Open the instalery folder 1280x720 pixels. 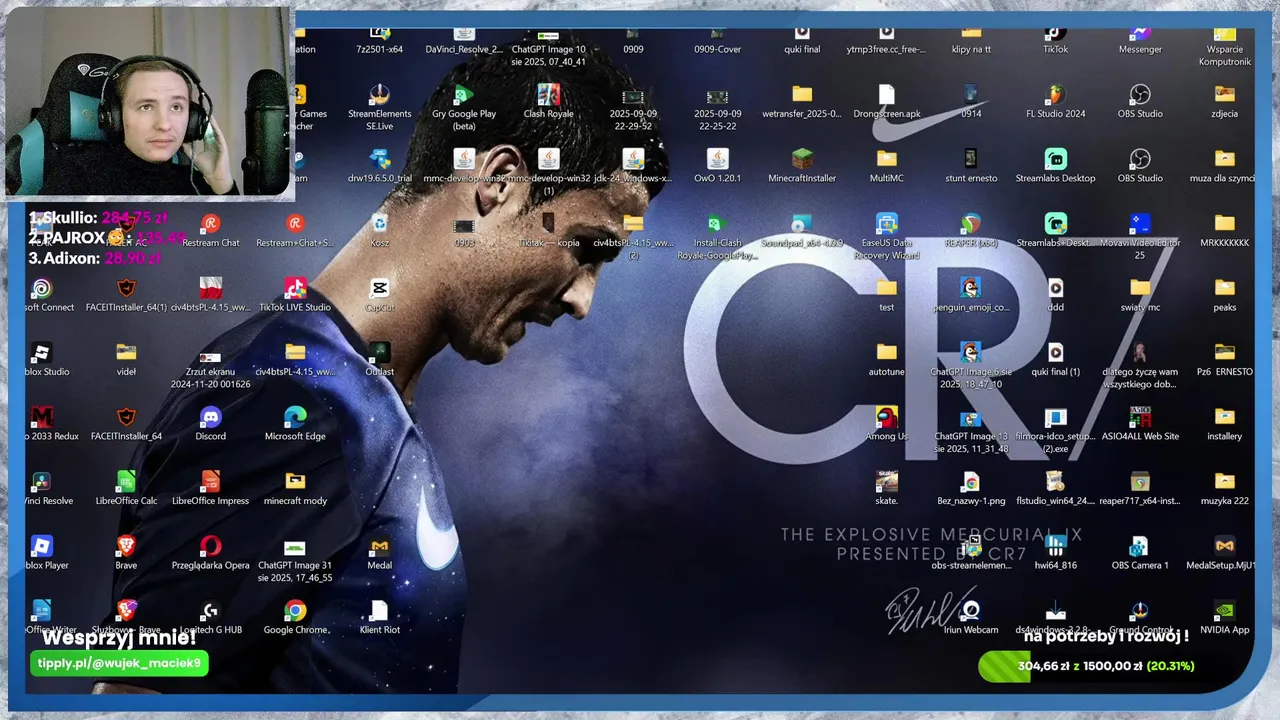tap(1225, 423)
